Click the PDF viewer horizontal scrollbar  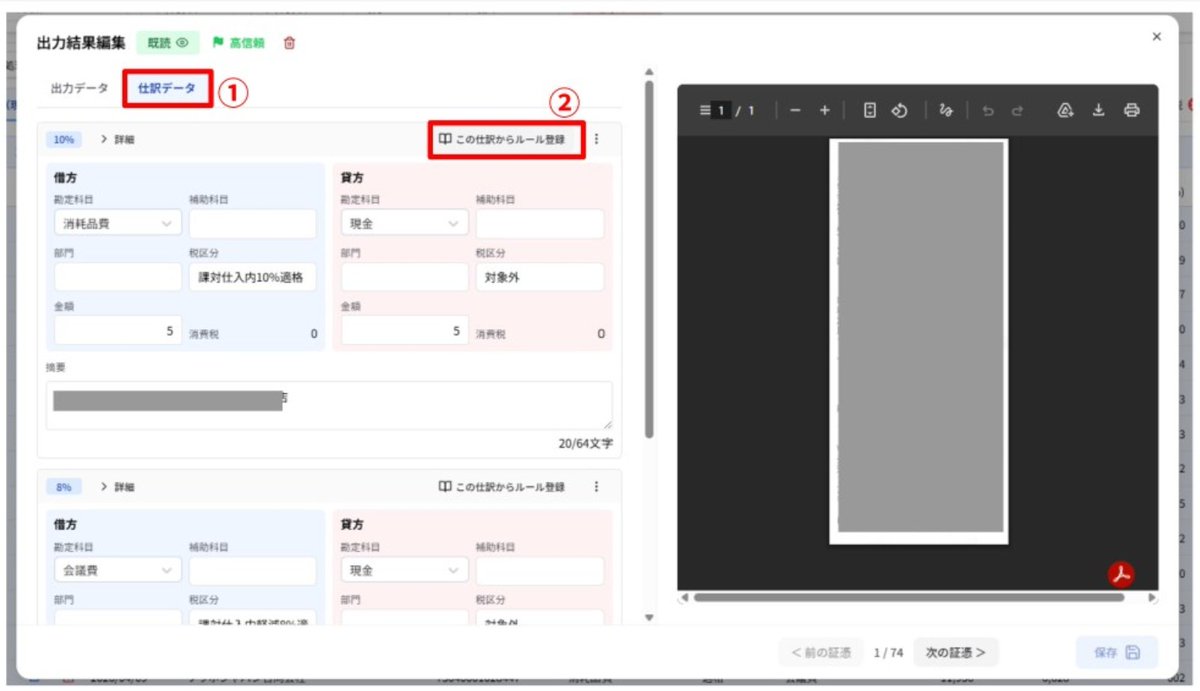tap(909, 598)
